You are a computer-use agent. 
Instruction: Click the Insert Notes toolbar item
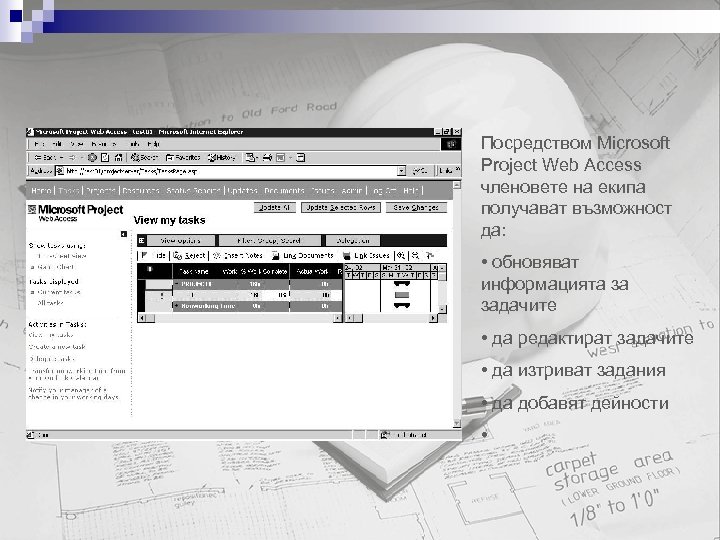tap(238, 256)
